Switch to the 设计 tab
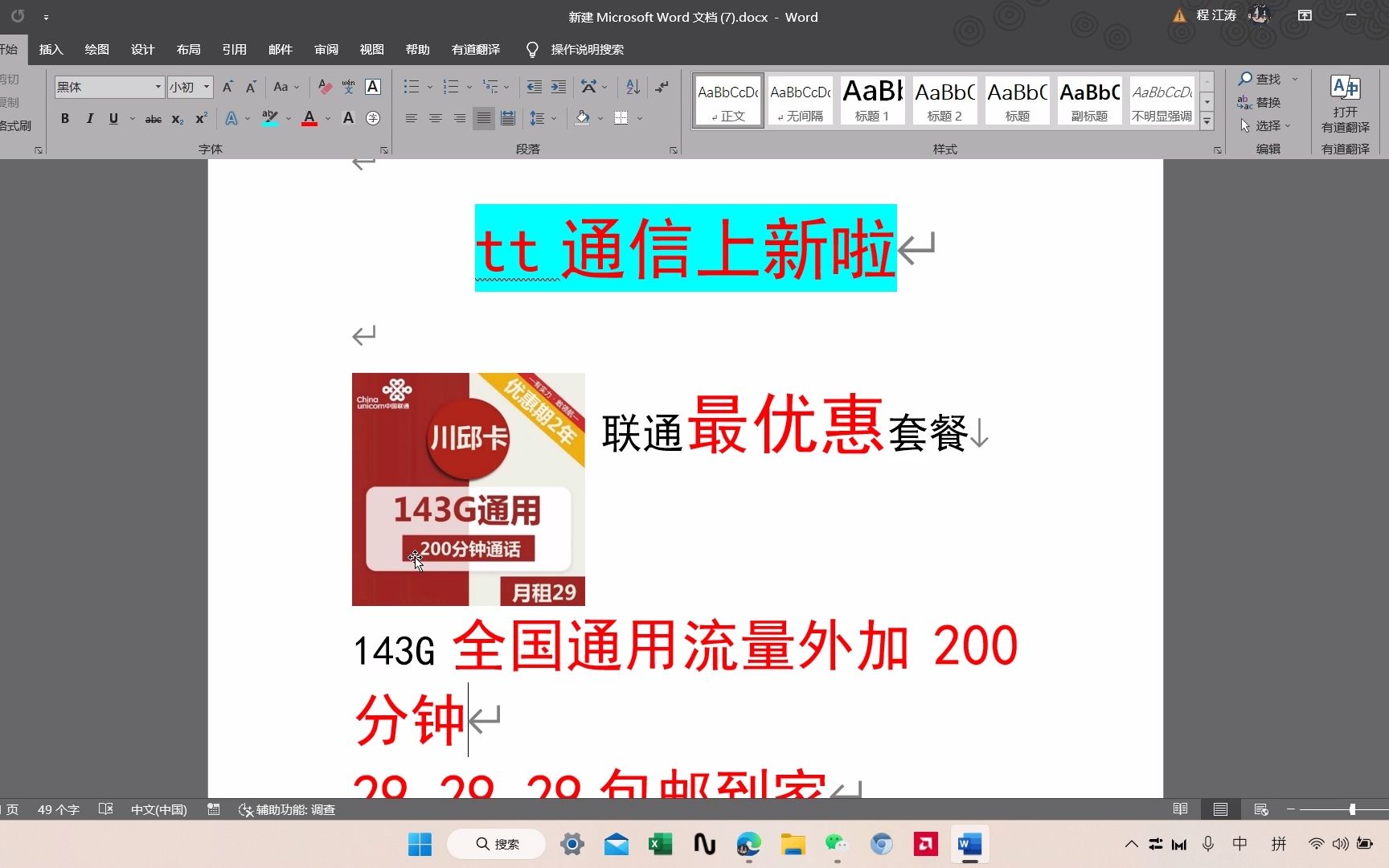This screenshot has height=868, width=1389. [142, 49]
